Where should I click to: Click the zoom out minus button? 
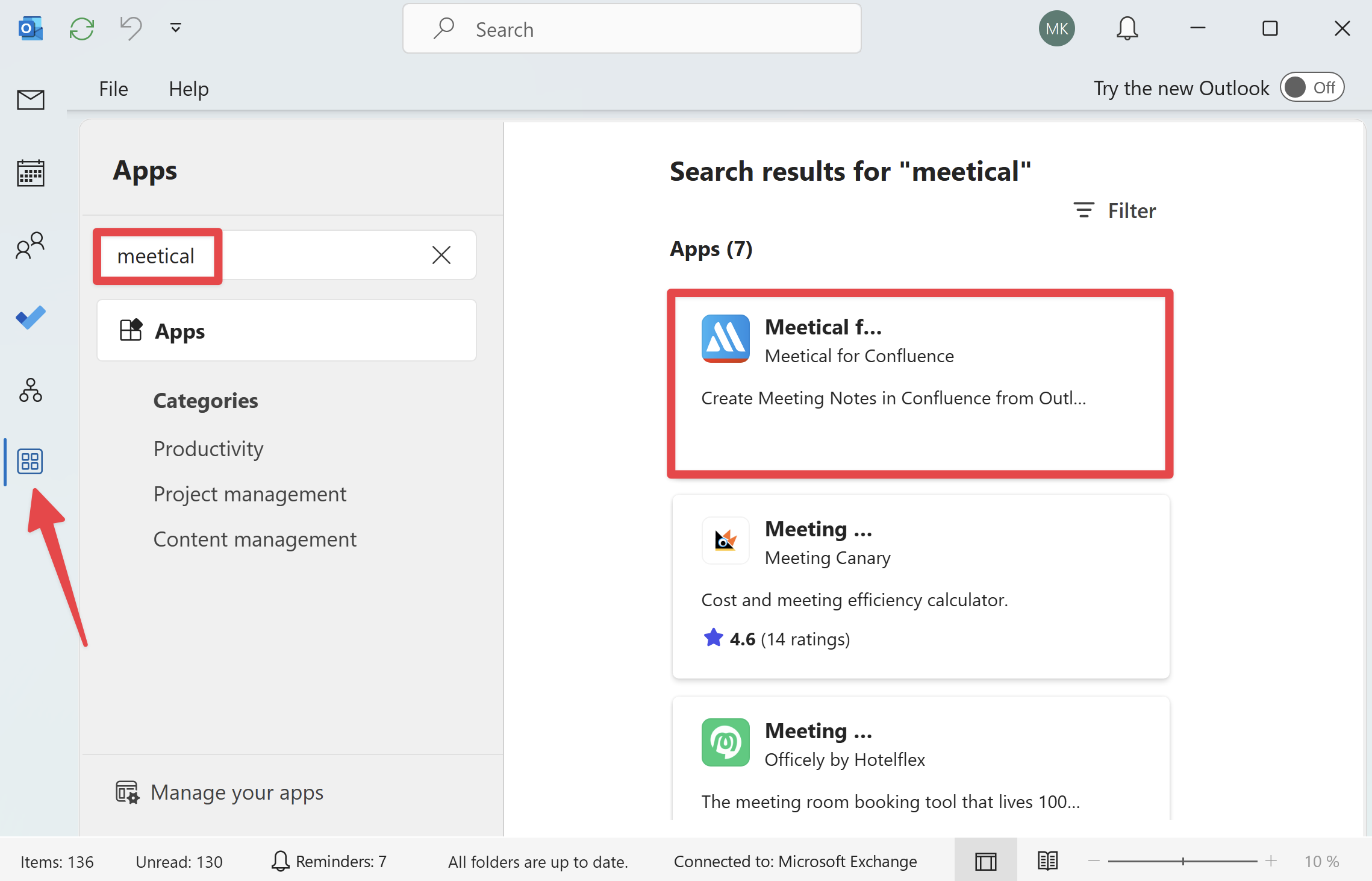(x=1094, y=861)
